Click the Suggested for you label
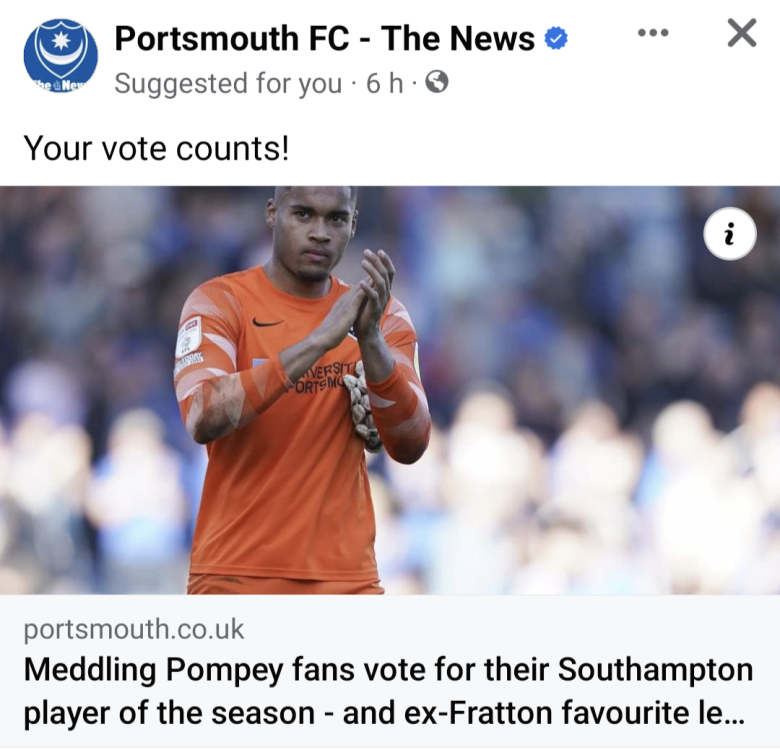The image size is (780, 750). click(x=228, y=84)
